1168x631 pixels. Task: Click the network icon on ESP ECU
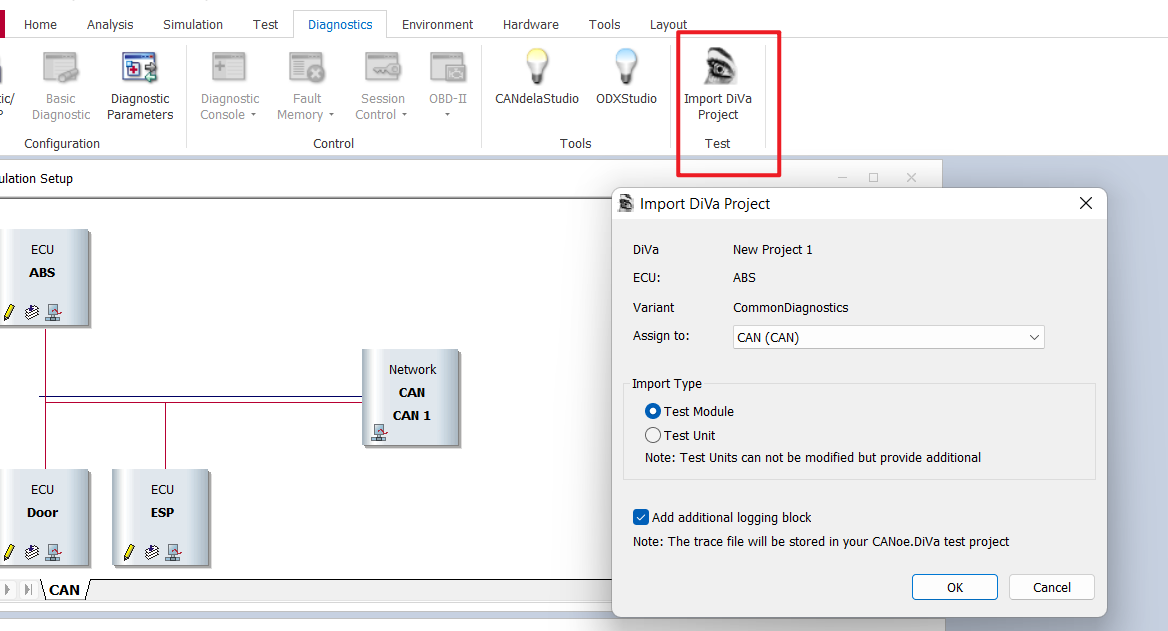tap(173, 552)
